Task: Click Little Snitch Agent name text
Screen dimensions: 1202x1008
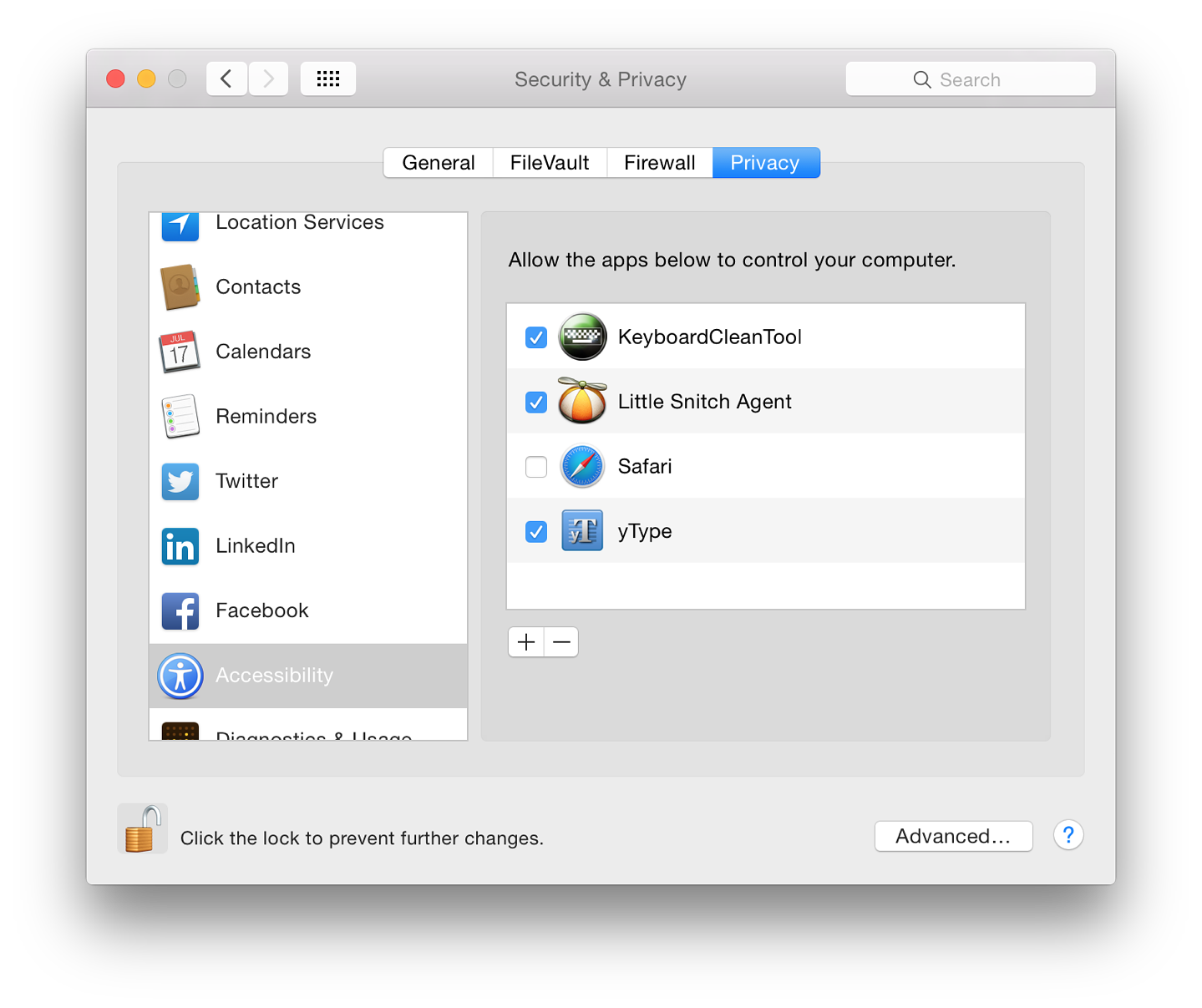Action: pos(705,402)
